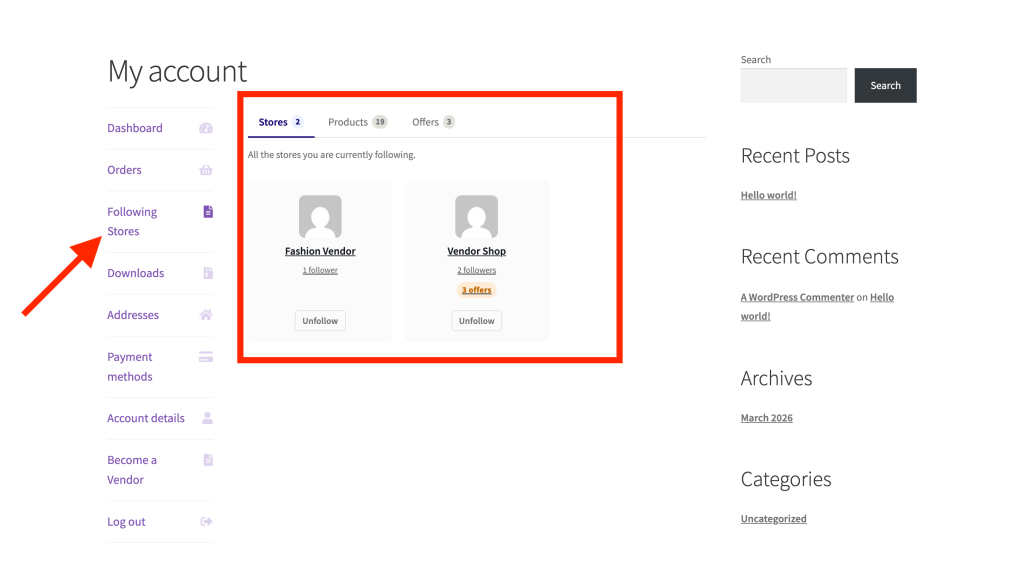
Task: Click the Vendor Shop avatar image
Action: point(477,217)
